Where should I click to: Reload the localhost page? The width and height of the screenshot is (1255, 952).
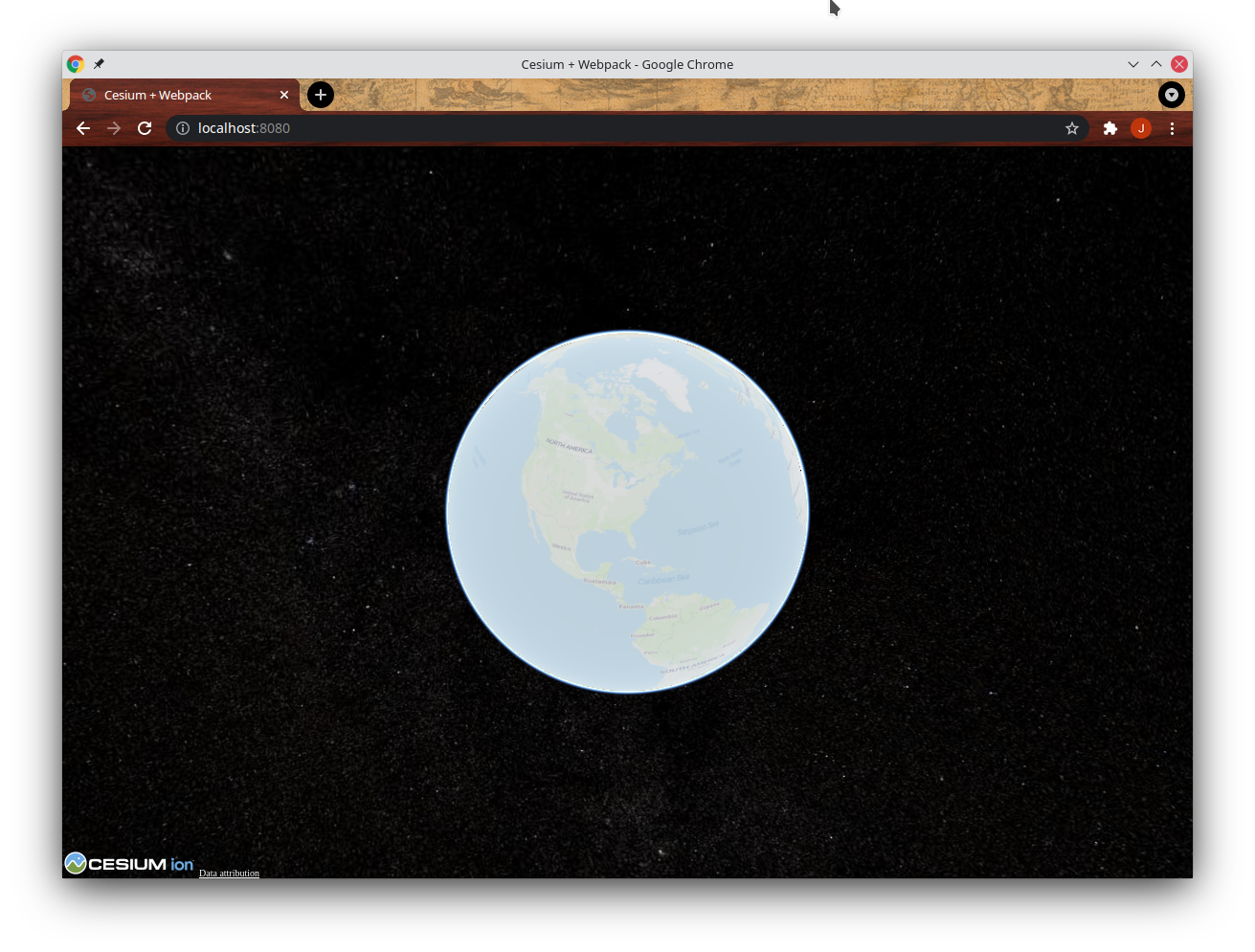[x=145, y=128]
